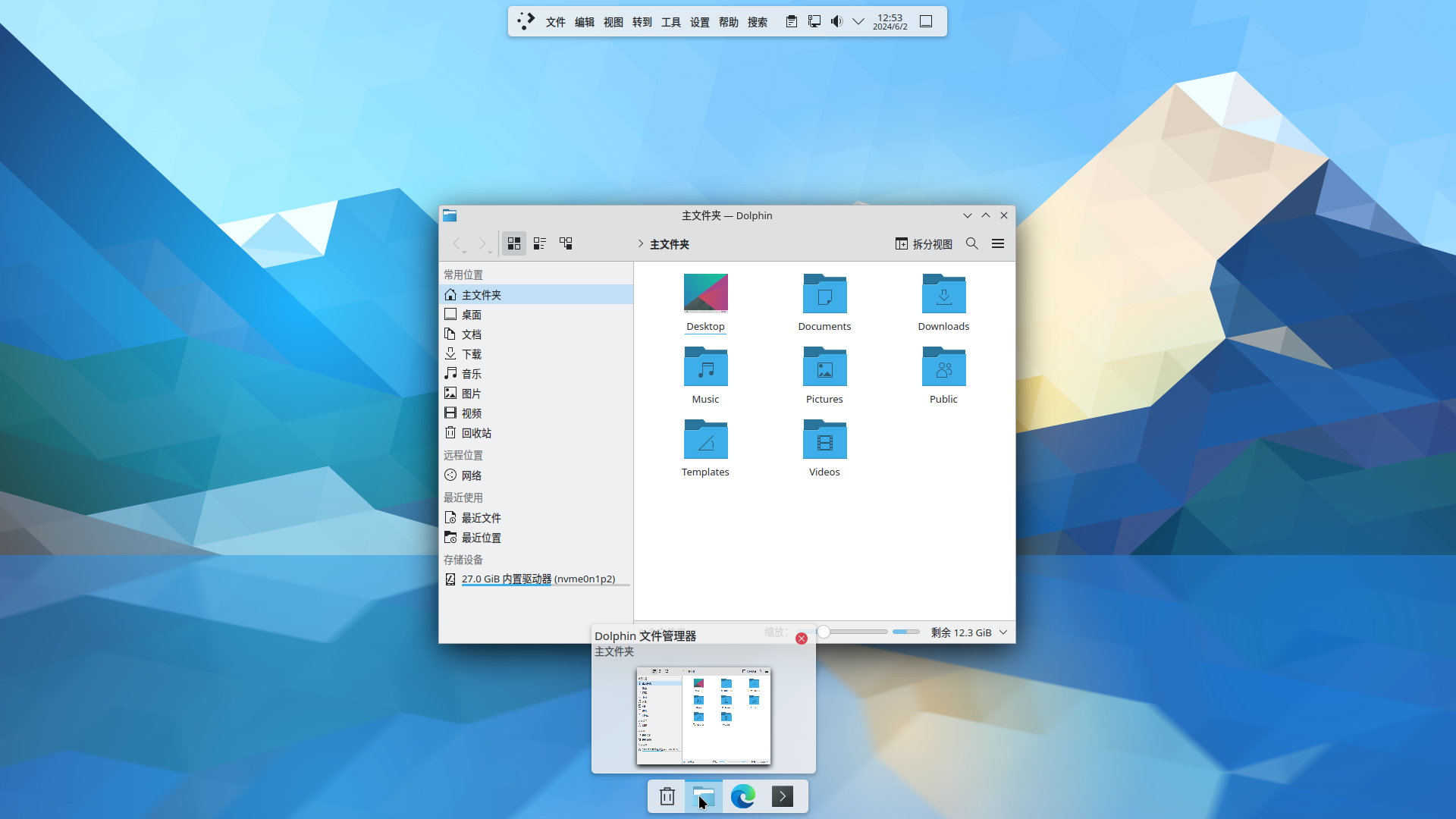The width and height of the screenshot is (1456, 819).
Task: Open the 工具 menu in the top bar
Action: point(670,22)
